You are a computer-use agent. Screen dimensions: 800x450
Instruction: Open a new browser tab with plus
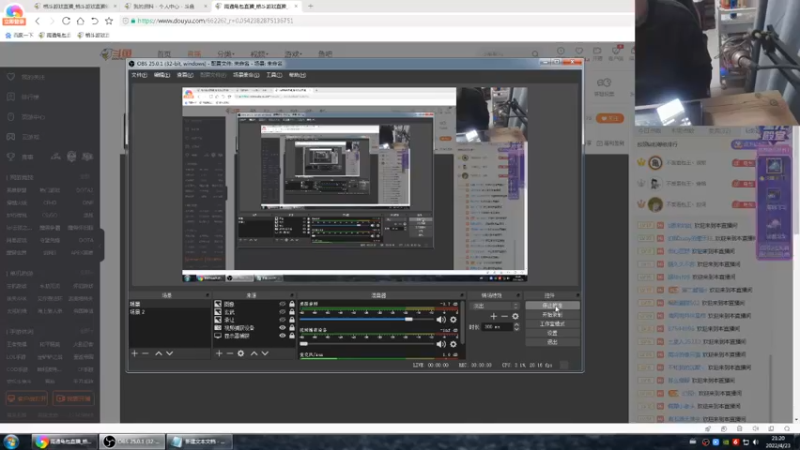(310, 6)
